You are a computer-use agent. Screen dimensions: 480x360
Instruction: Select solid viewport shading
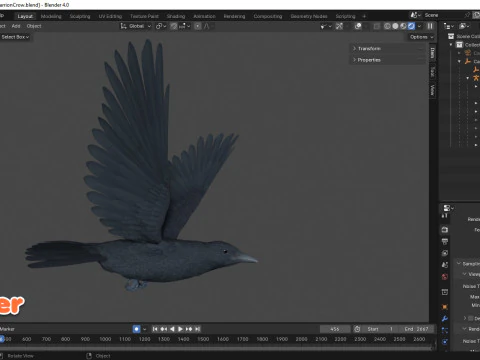pos(395,26)
